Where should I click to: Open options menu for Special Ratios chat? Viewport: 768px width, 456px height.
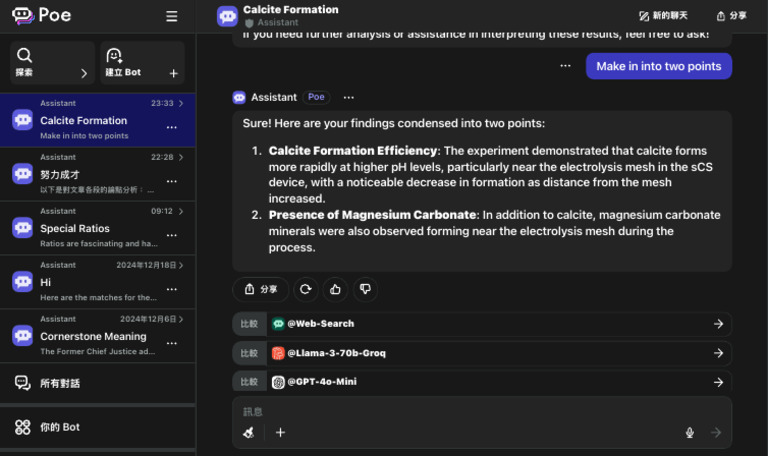tap(171, 236)
